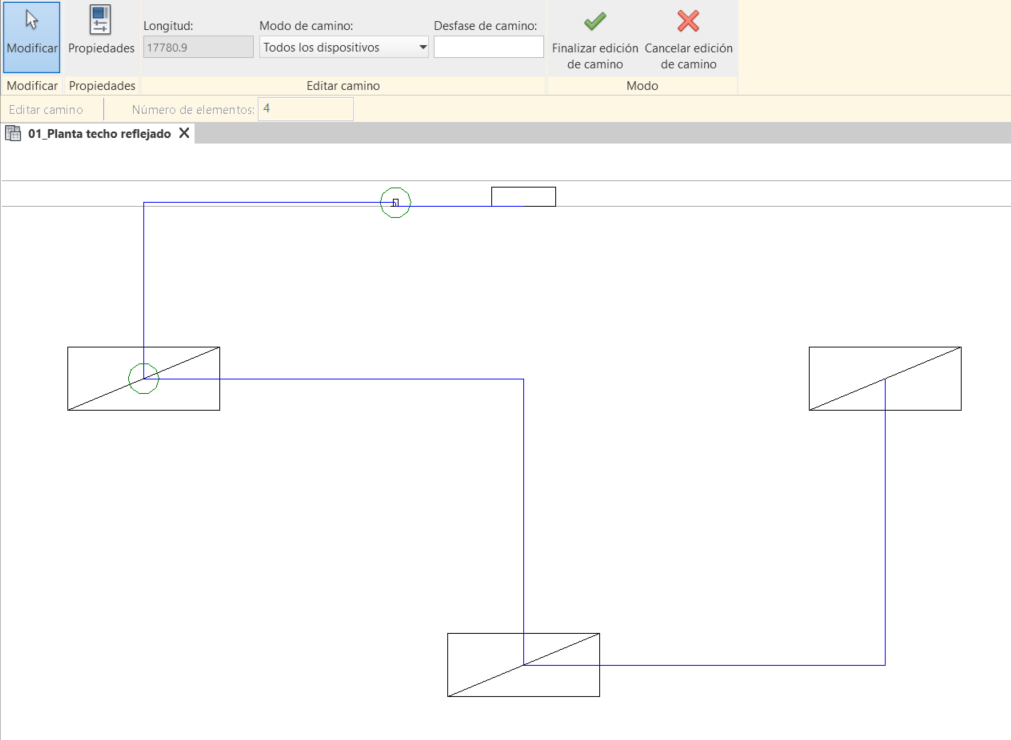Click the Editar camino panel title
The image size is (1011, 740).
343,86
